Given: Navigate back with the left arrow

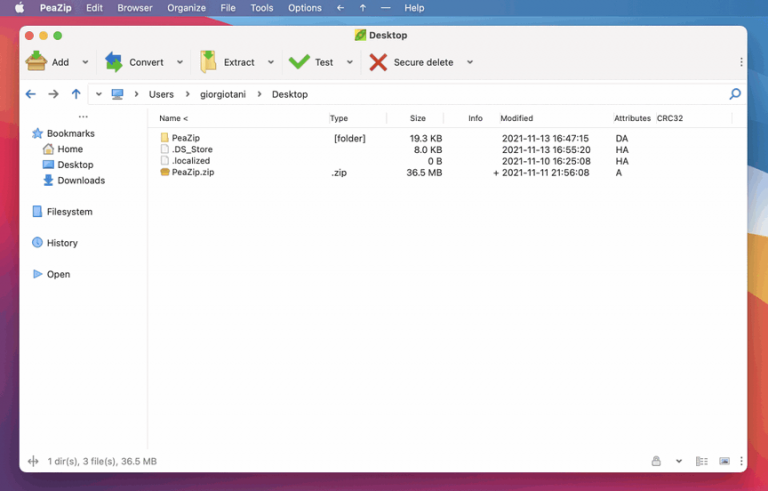Looking at the screenshot, I should coord(30,94).
